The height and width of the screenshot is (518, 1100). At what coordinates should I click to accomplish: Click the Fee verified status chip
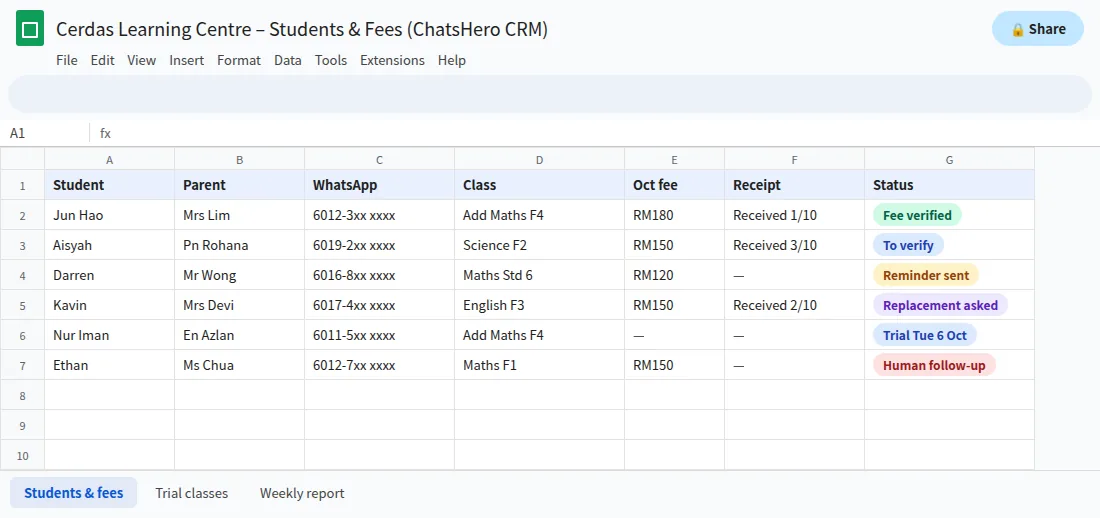pos(917,215)
